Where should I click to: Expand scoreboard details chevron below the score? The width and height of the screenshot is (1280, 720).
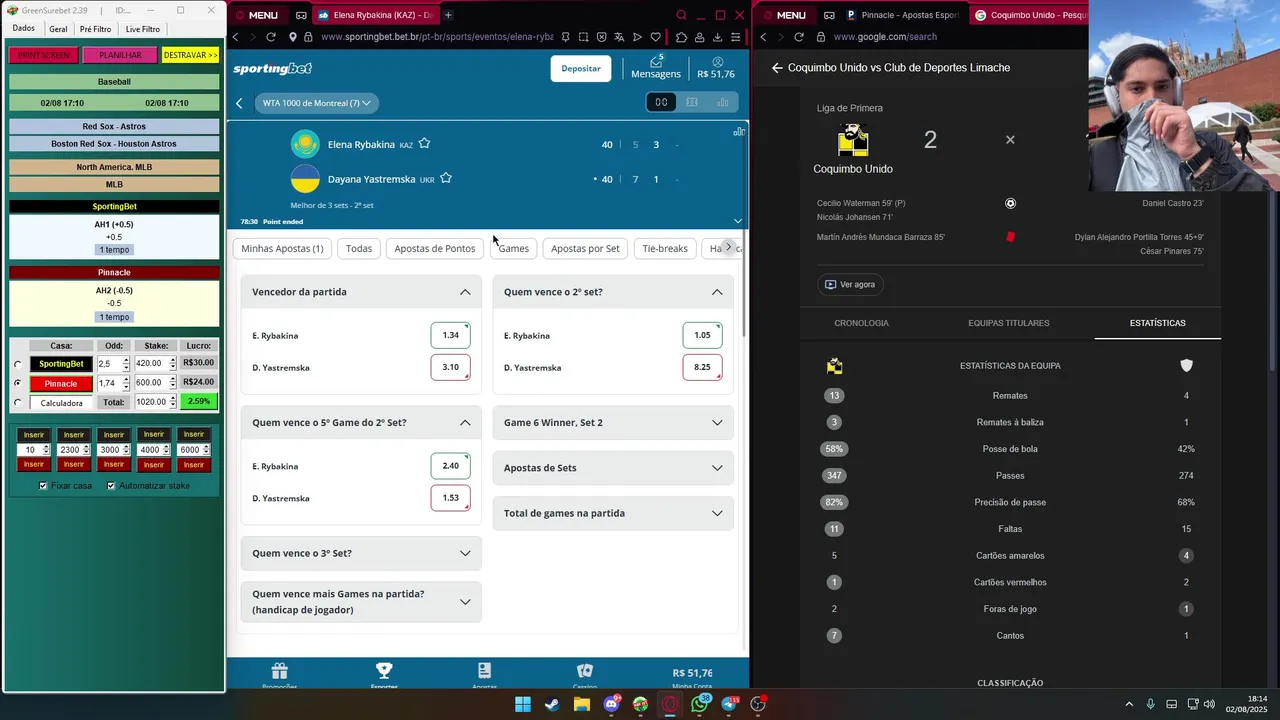738,221
